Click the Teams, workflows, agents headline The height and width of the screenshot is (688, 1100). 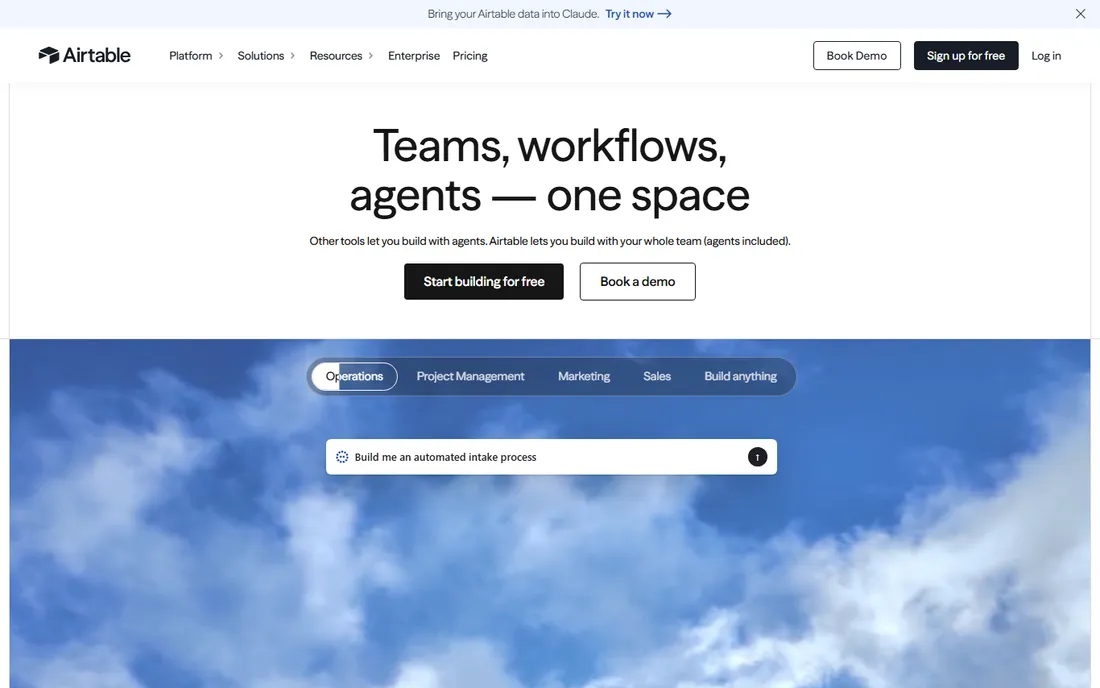[x=550, y=170]
